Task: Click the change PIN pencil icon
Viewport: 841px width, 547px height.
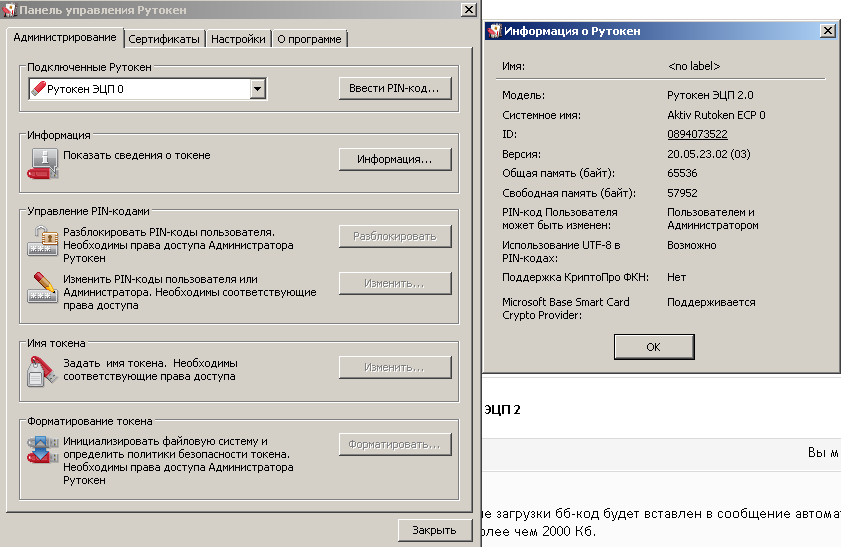Action: tap(44, 288)
